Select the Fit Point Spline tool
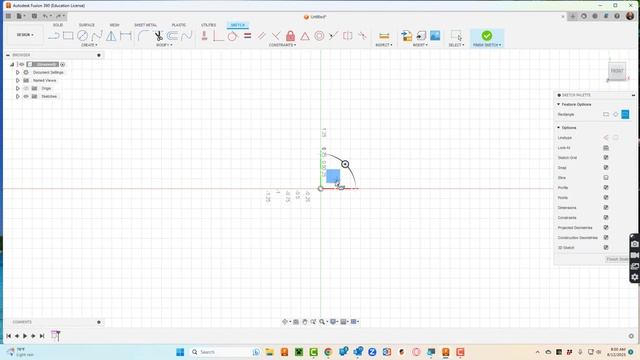Image resolution: width=640 pixels, height=360 pixels. (96, 36)
